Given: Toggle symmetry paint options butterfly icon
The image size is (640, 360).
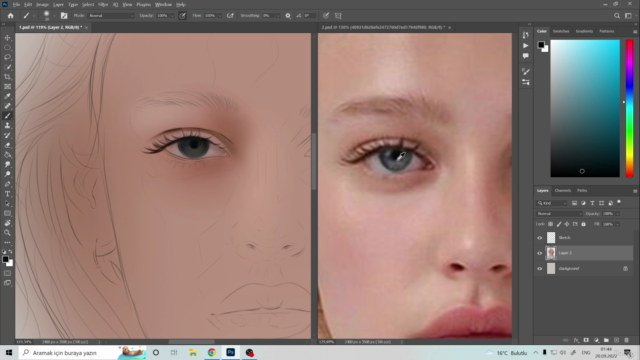Looking at the screenshot, I should click(338, 16).
